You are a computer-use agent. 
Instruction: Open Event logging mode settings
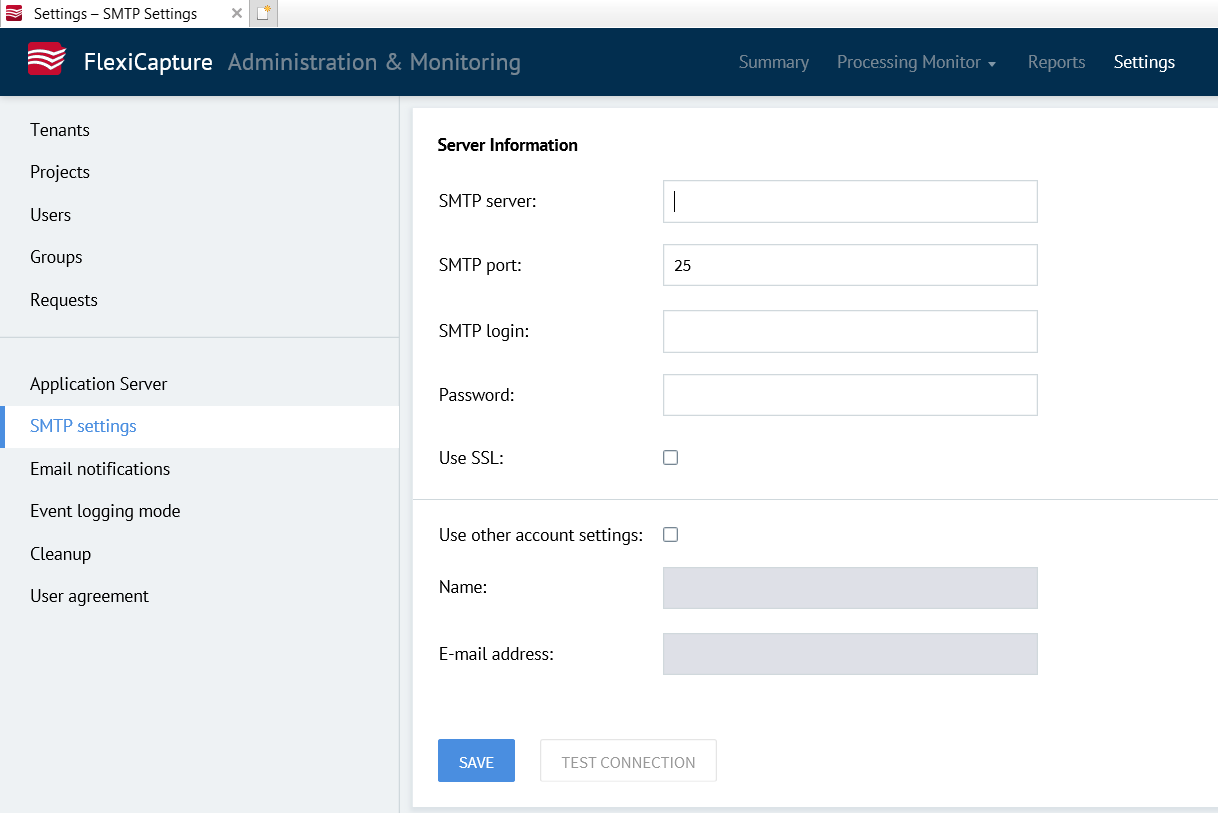point(105,511)
